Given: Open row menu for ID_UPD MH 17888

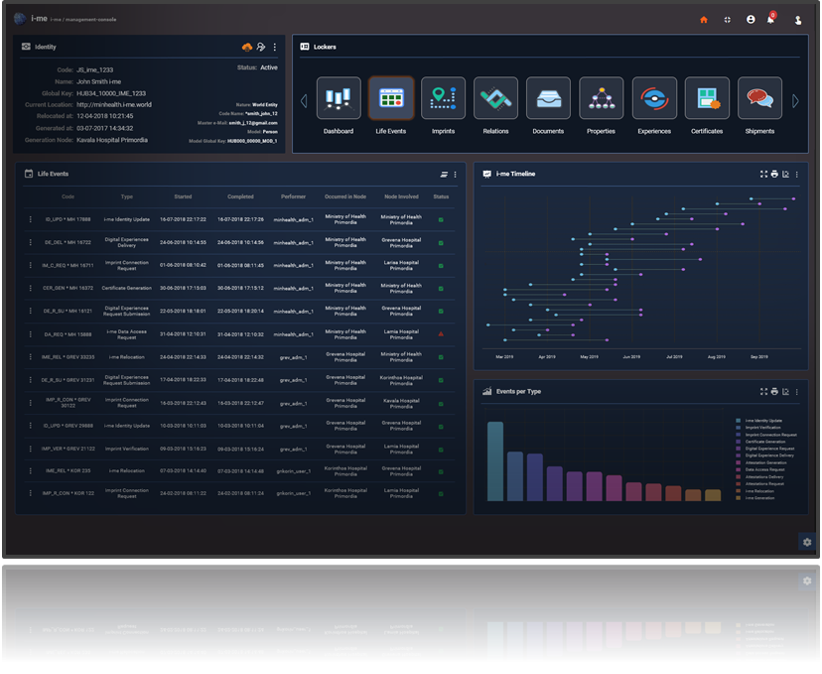Looking at the screenshot, I should tap(30, 219).
